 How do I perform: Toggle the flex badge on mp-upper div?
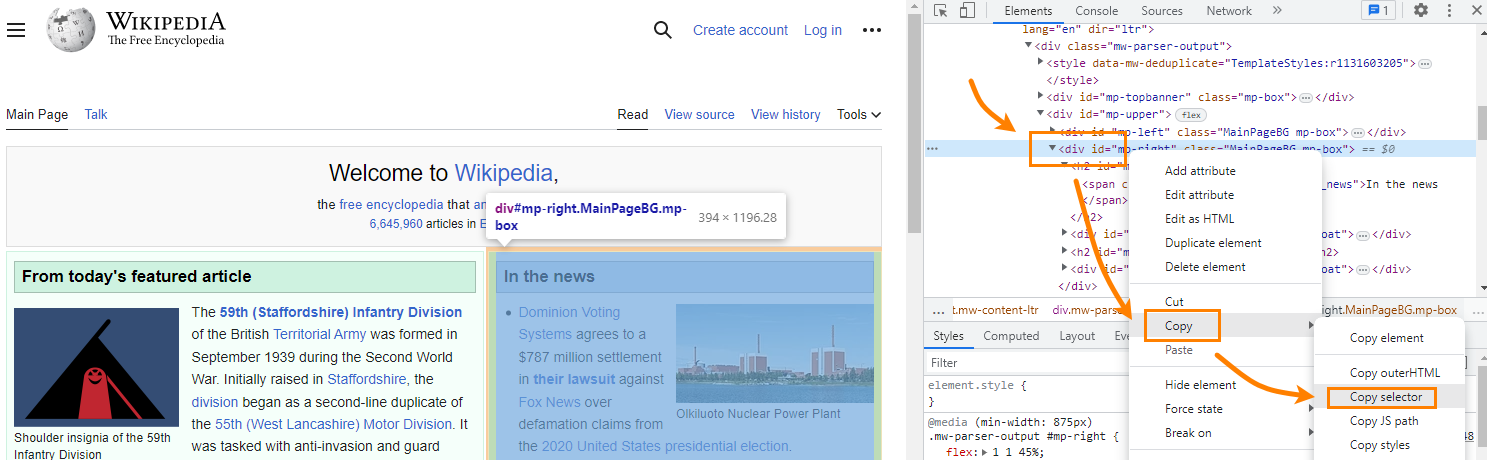(x=1192, y=115)
